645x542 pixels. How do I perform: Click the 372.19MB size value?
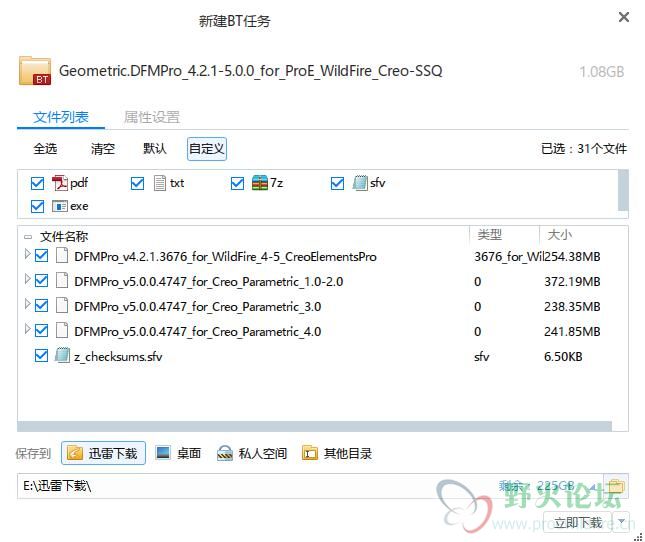(572, 282)
